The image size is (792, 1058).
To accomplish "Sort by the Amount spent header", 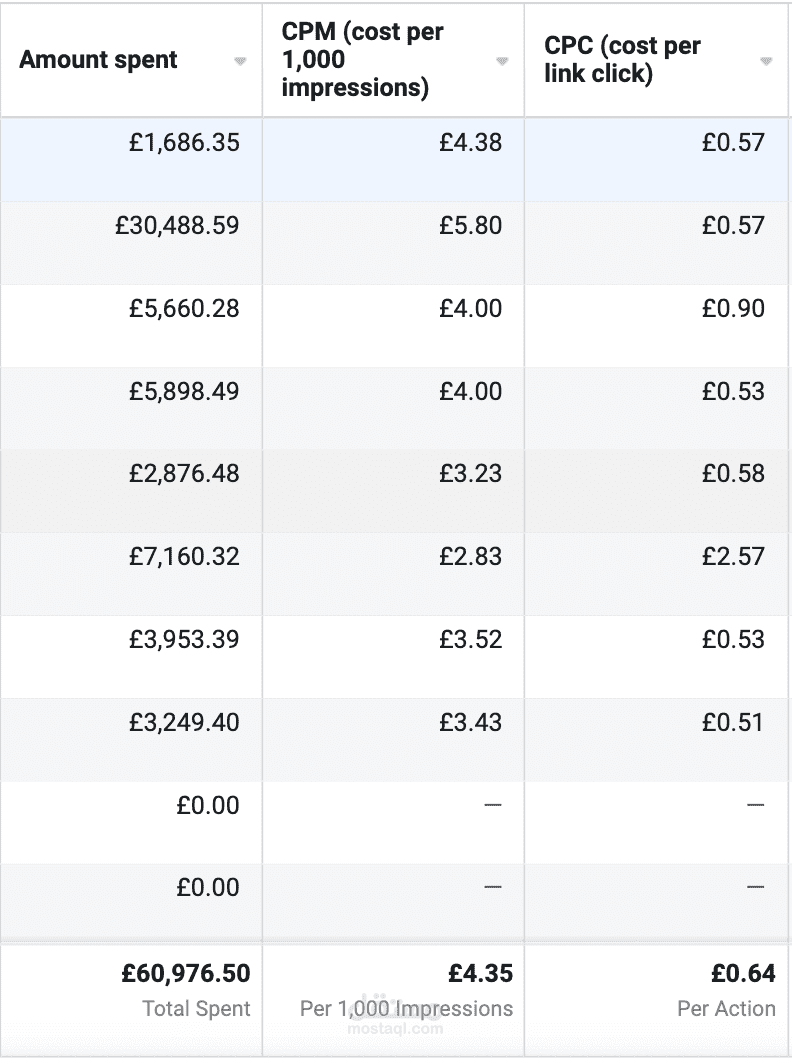I will [x=98, y=59].
